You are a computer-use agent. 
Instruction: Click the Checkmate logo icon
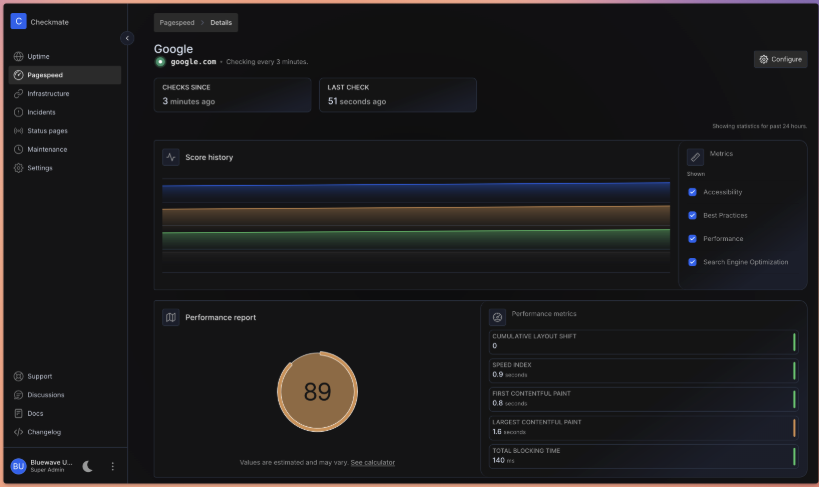click(18, 21)
